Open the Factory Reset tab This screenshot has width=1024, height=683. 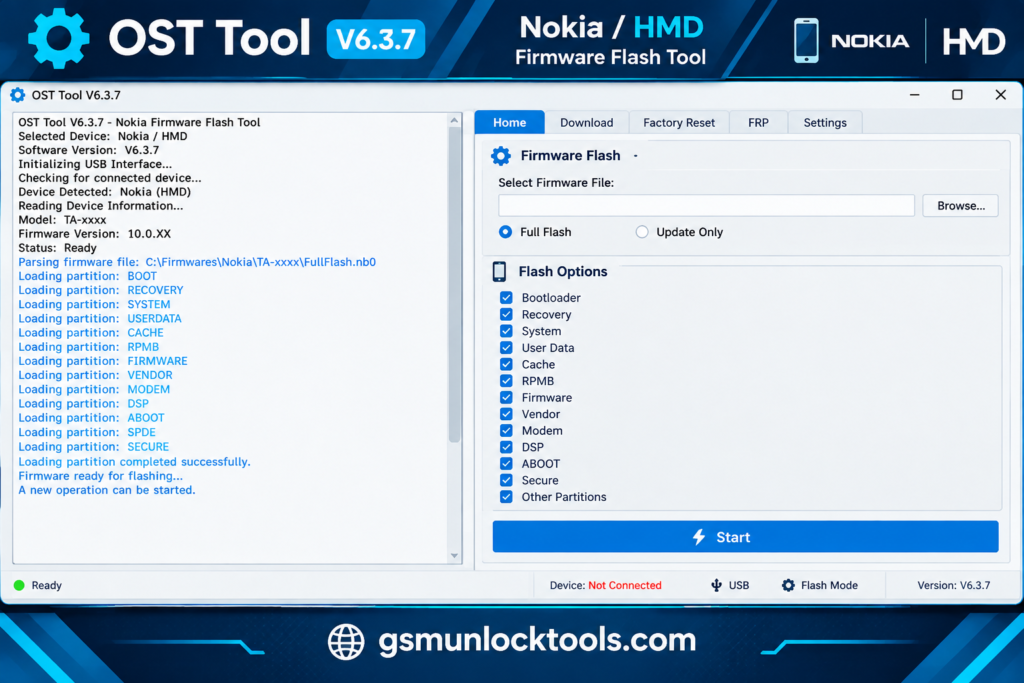(x=679, y=123)
